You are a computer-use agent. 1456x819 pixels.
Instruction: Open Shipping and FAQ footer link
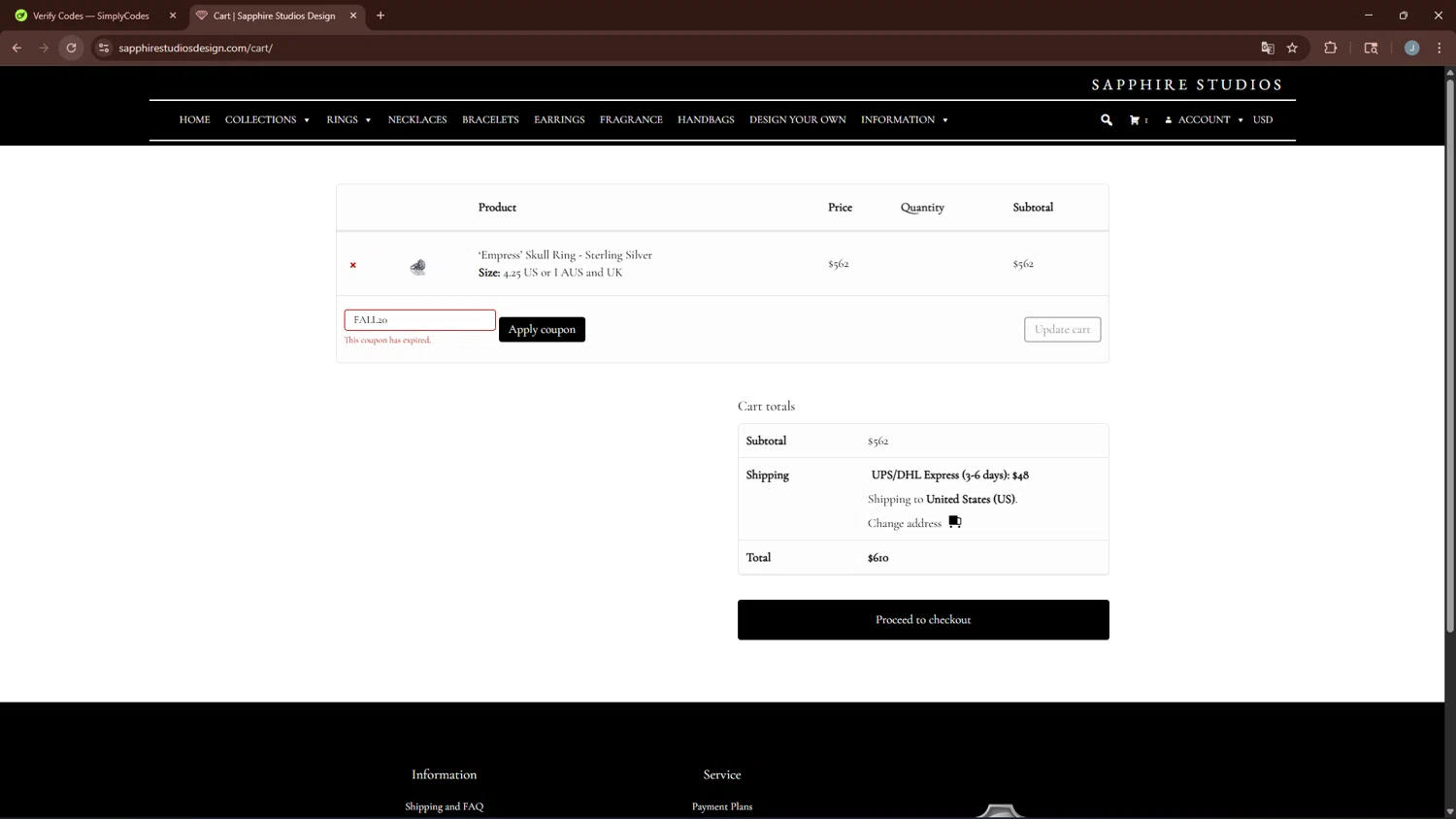(x=445, y=806)
